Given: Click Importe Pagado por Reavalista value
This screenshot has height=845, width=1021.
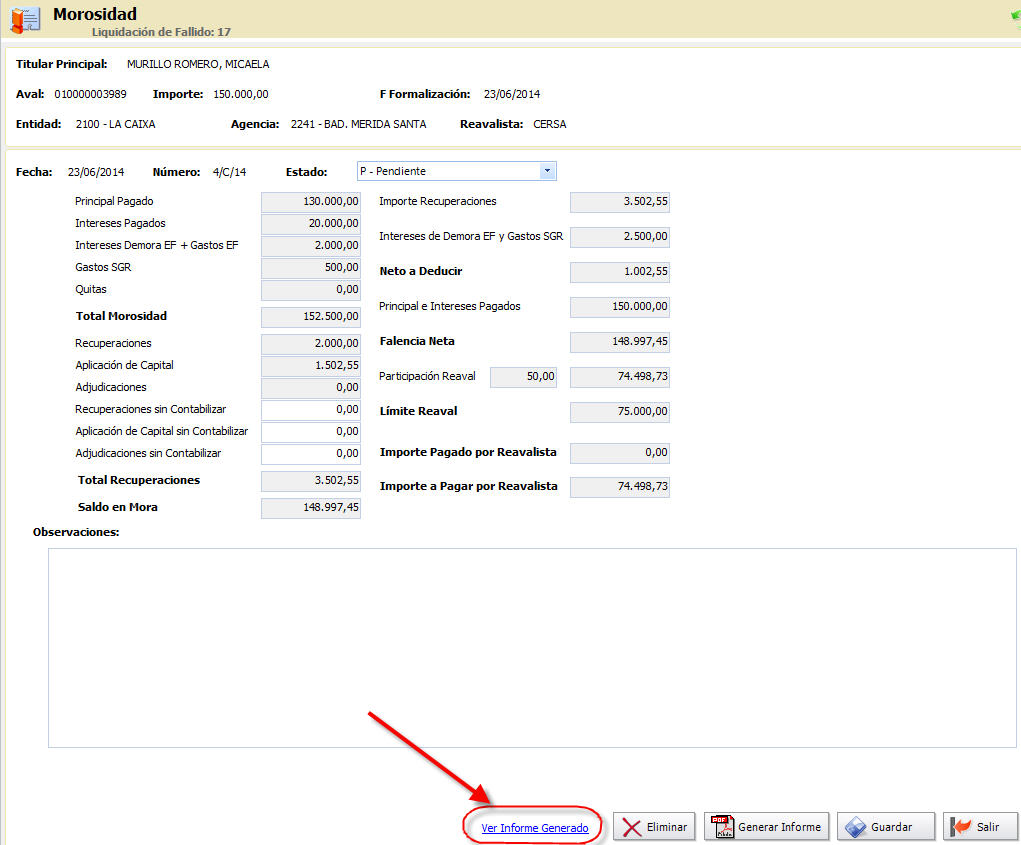Looking at the screenshot, I should pos(620,453).
